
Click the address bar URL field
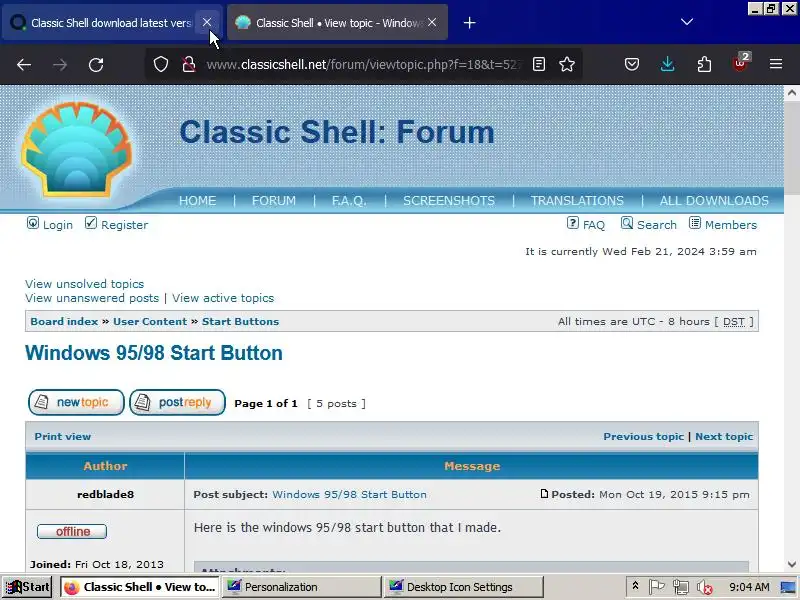(364, 64)
